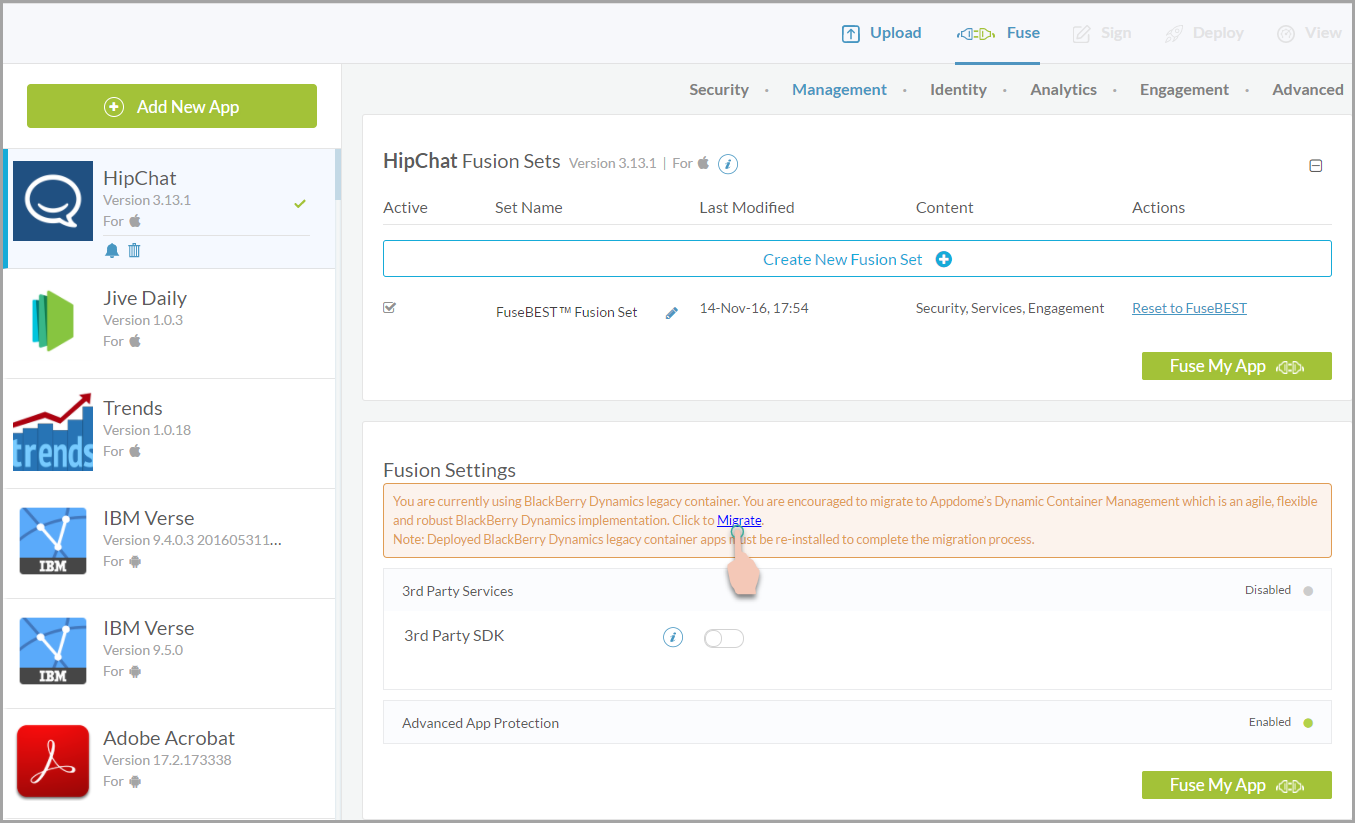Click the Deploy rocket icon
Image resolution: width=1355 pixels, height=823 pixels.
click(x=1174, y=34)
